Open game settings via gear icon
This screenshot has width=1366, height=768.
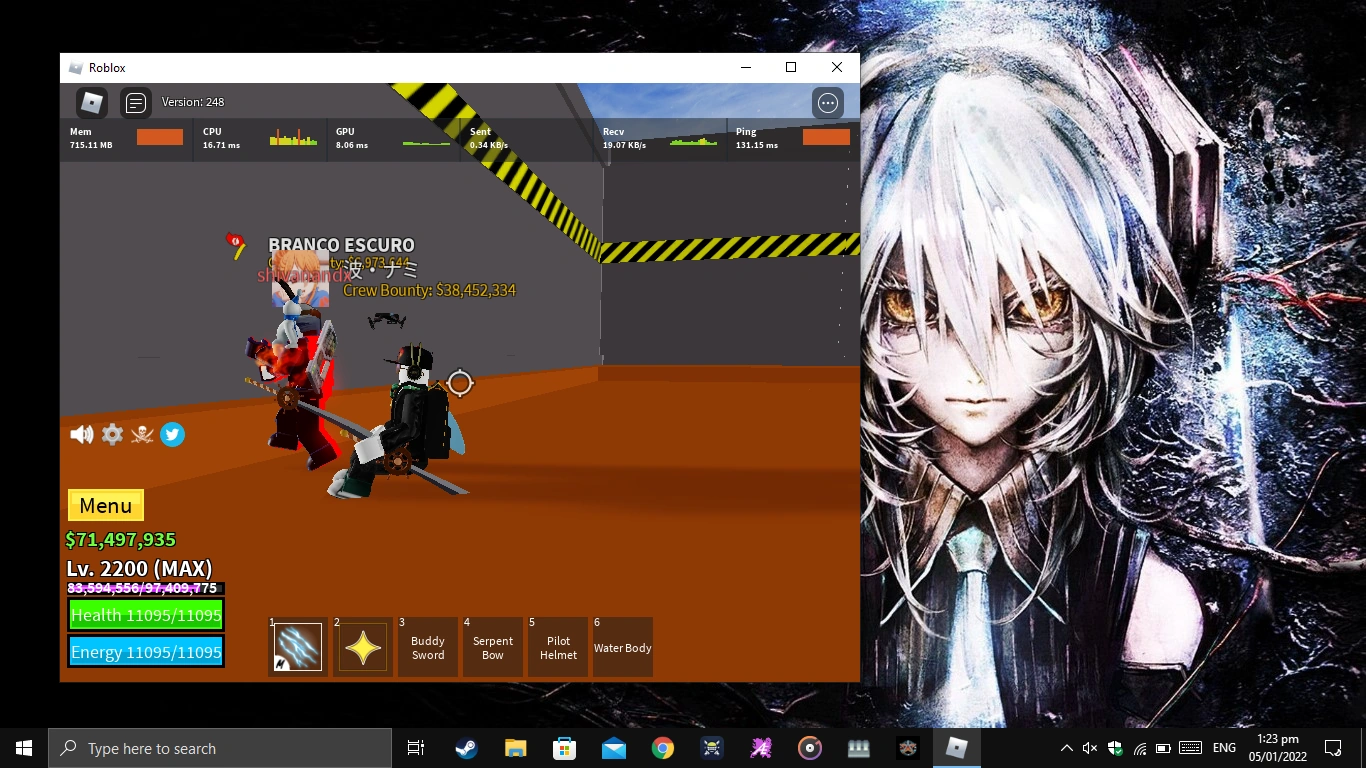pos(112,434)
